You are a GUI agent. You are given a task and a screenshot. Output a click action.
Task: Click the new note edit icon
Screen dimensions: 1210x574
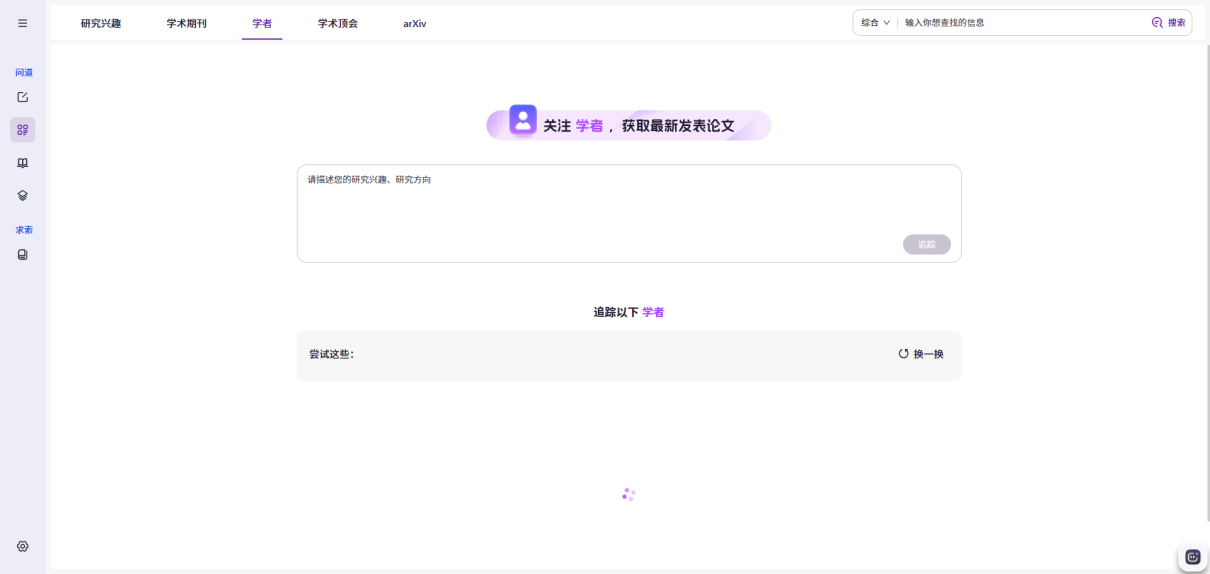[x=22, y=97]
